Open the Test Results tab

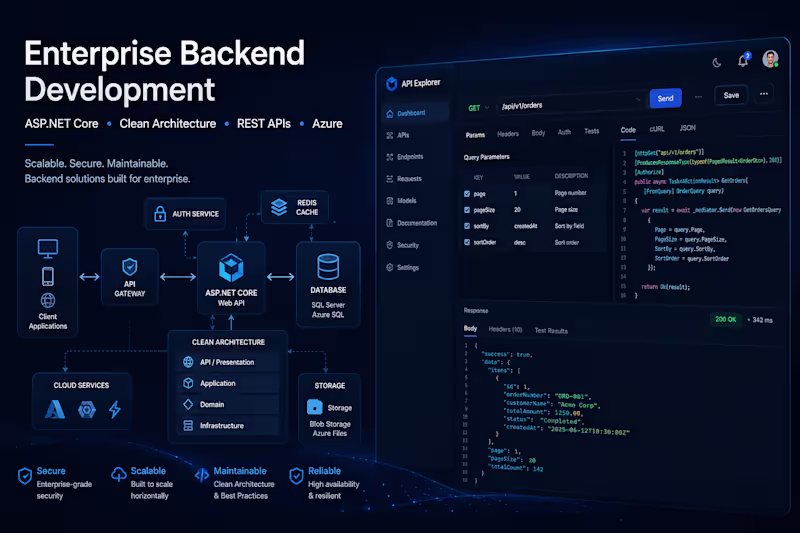[x=551, y=331]
